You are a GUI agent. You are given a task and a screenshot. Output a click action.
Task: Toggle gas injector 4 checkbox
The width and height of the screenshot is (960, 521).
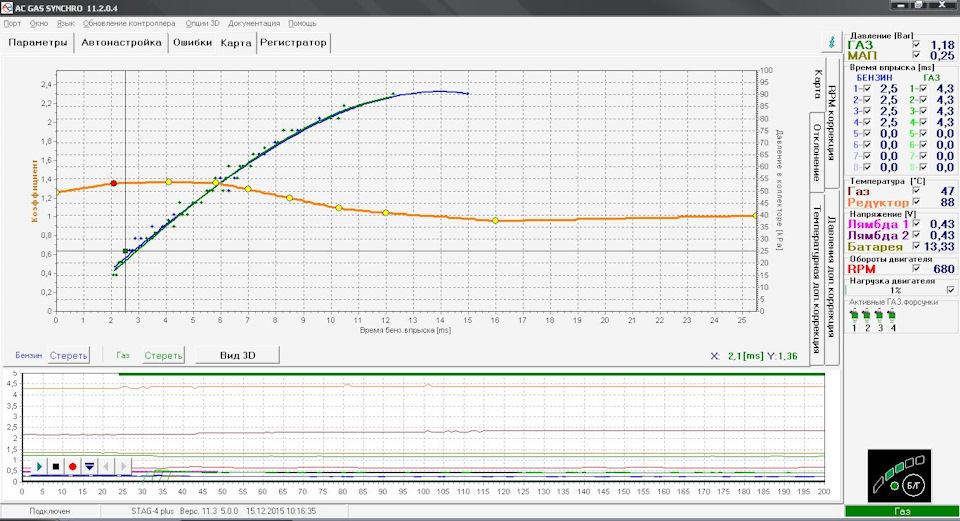[x=923, y=122]
